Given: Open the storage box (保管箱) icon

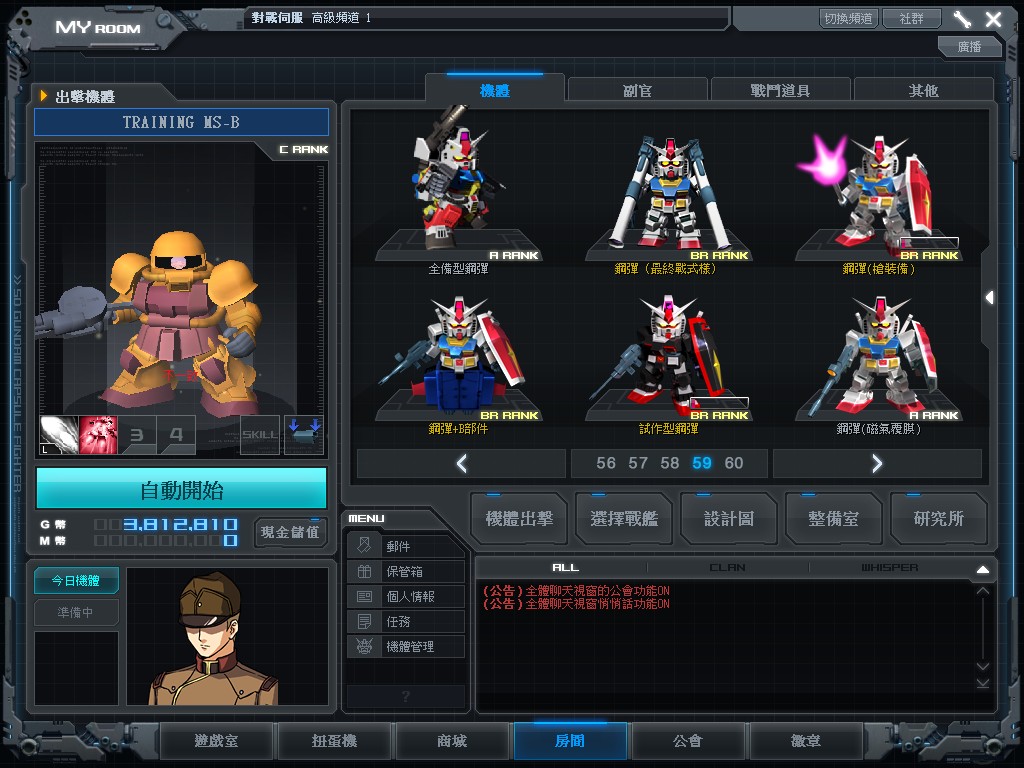Looking at the screenshot, I should (x=364, y=571).
